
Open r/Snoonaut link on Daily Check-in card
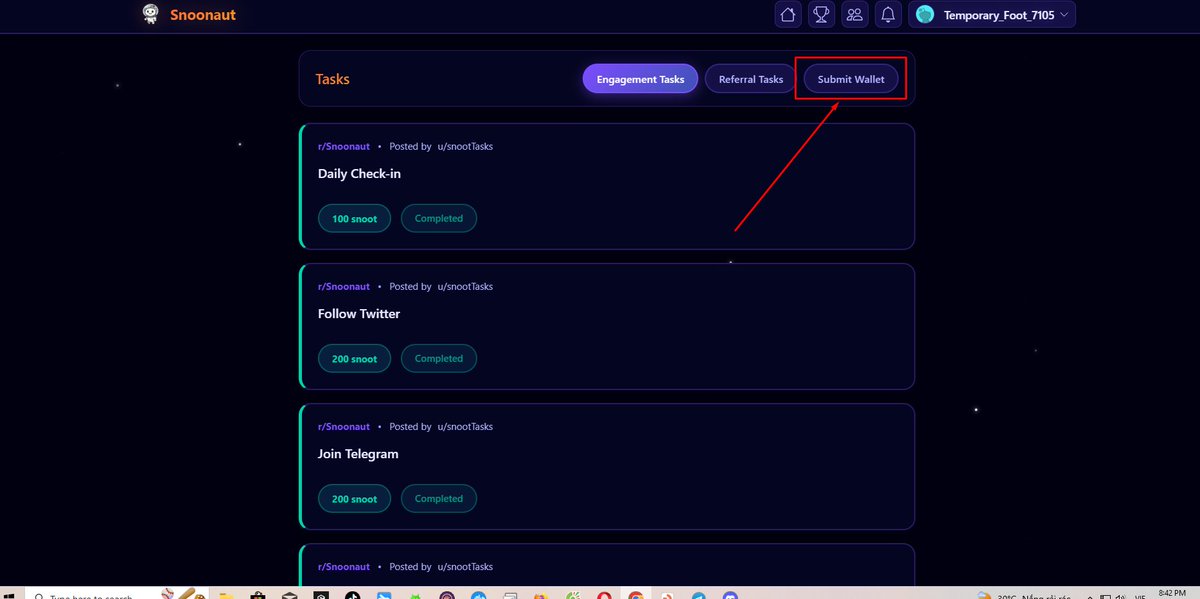coord(343,146)
